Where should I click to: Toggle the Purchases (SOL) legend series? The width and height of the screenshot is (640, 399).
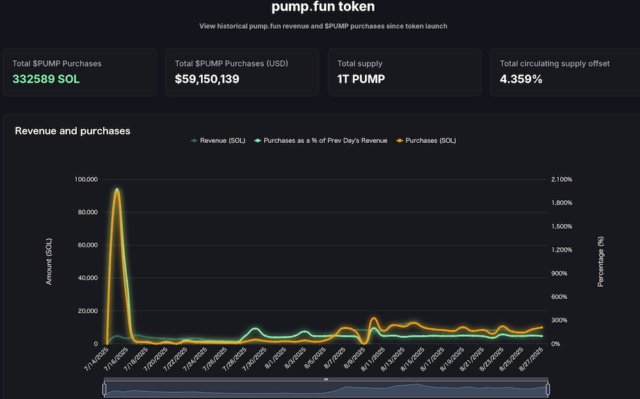click(x=426, y=141)
